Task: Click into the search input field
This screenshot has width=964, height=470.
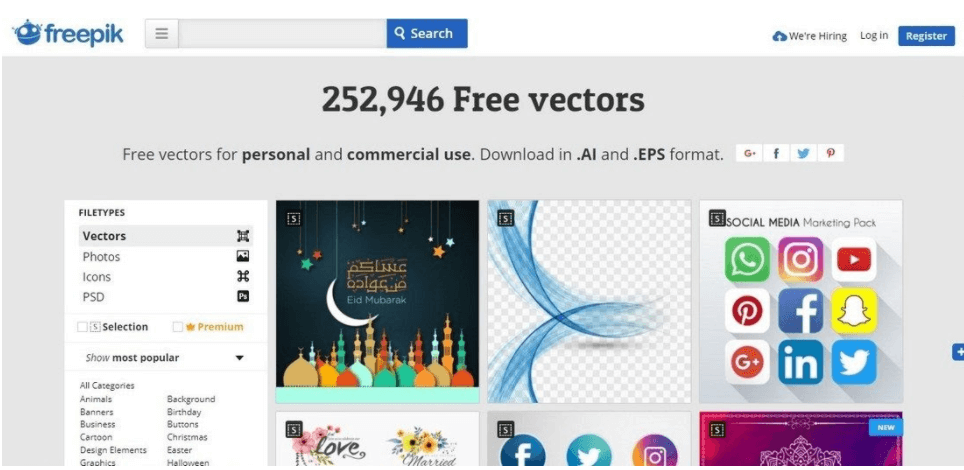Action: [x=282, y=33]
